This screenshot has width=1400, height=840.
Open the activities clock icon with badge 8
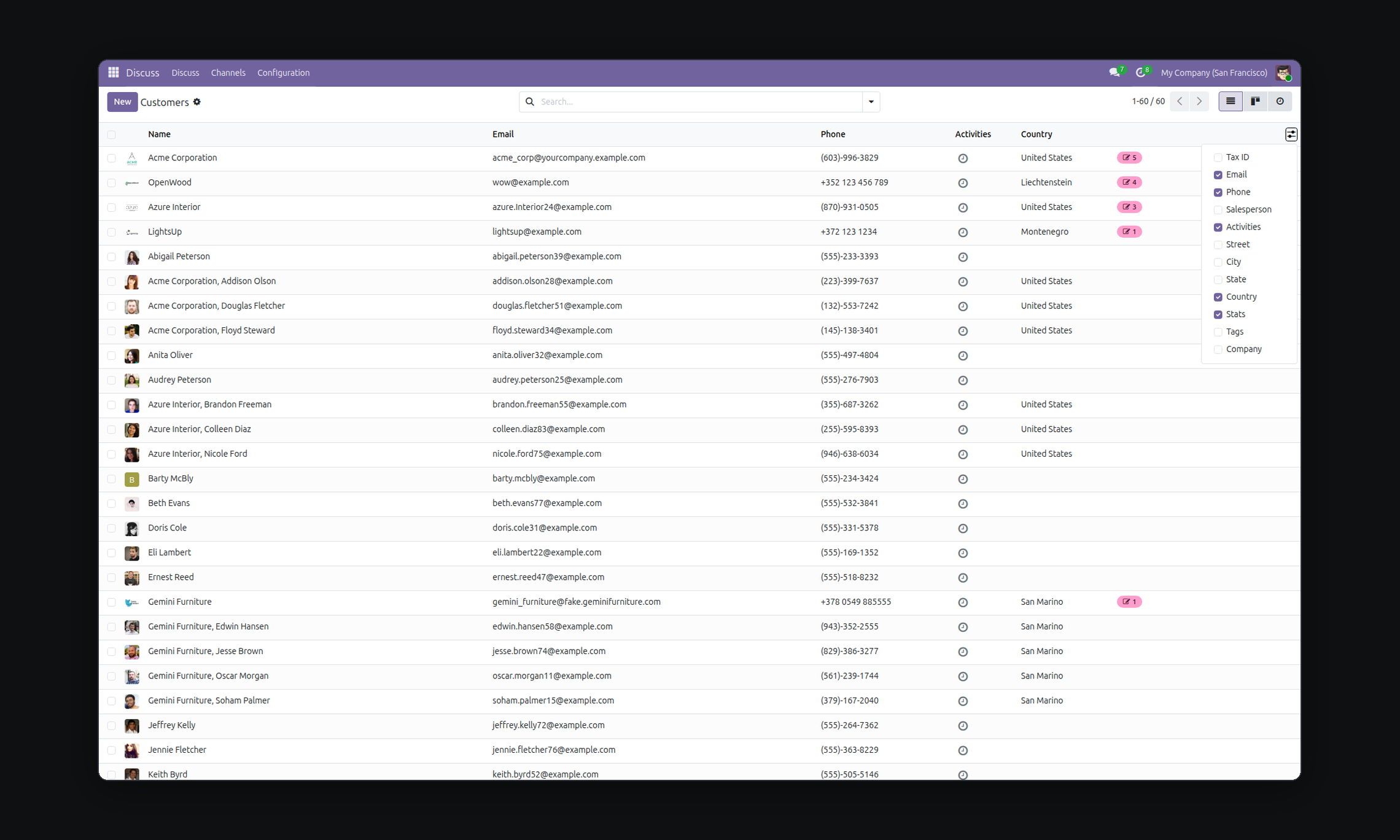(x=1141, y=72)
